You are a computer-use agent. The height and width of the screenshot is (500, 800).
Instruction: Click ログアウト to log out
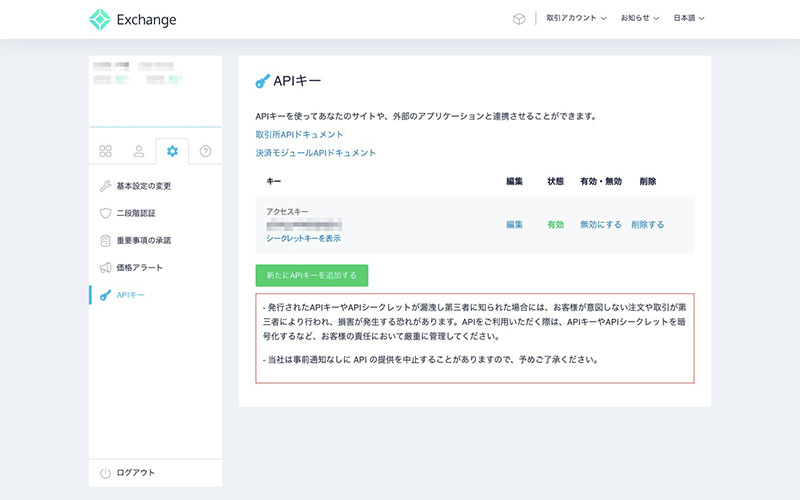pos(135,472)
